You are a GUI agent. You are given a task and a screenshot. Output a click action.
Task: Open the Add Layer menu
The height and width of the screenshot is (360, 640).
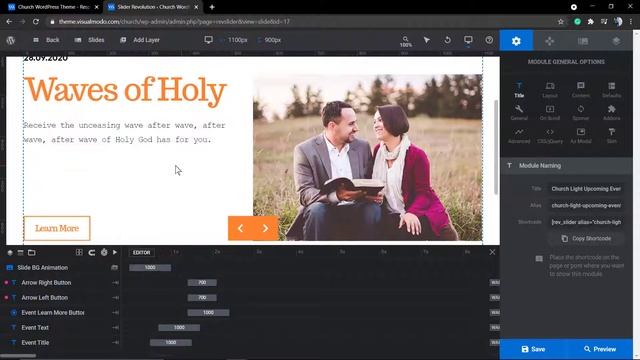point(140,40)
